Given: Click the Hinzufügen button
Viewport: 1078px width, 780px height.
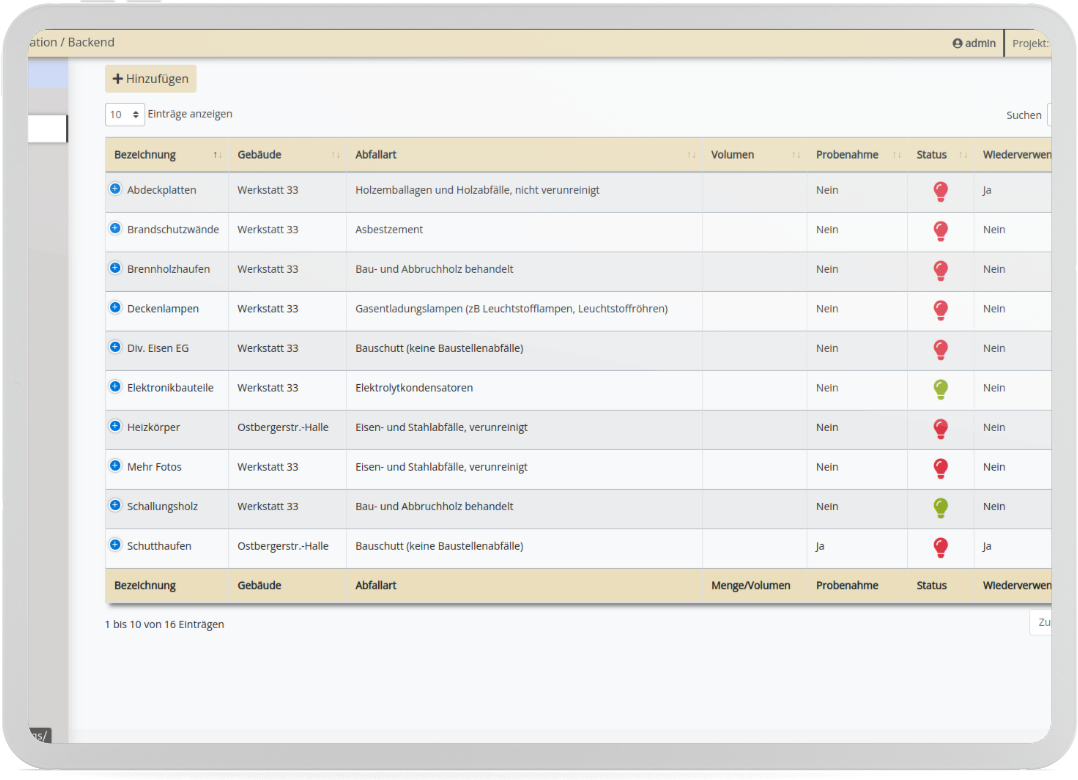Looking at the screenshot, I should click(151, 79).
